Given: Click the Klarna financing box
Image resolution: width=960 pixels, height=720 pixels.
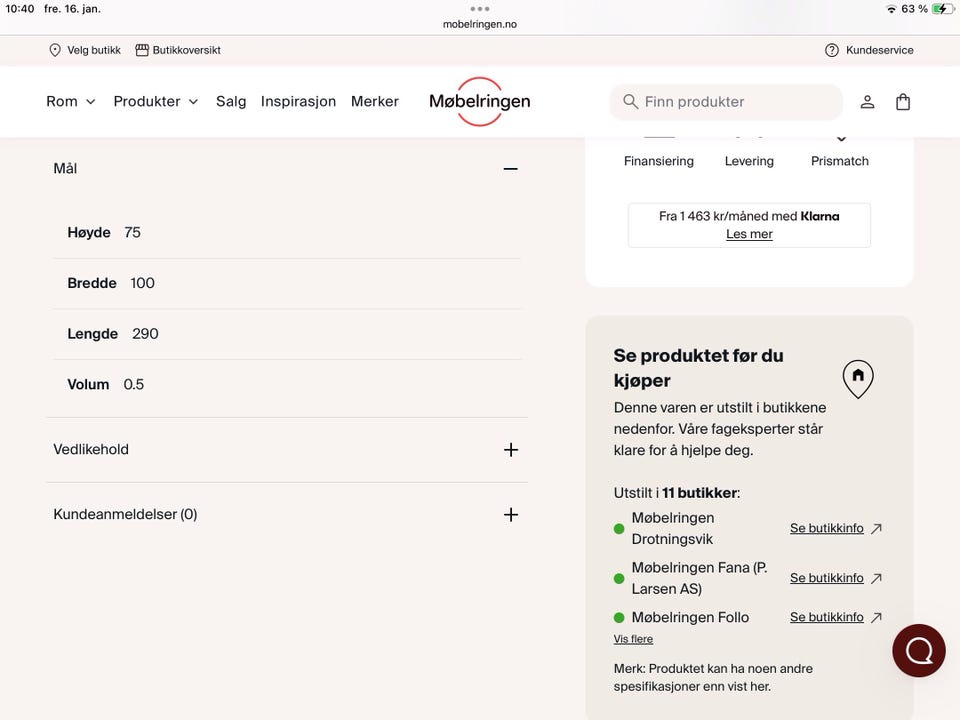Looking at the screenshot, I should point(749,225).
